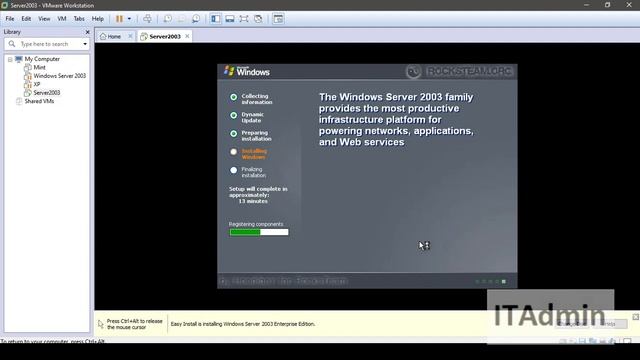Send Ctrl+Alt+Del to the virtual machine
640x360 pixels.
pos(147,19)
